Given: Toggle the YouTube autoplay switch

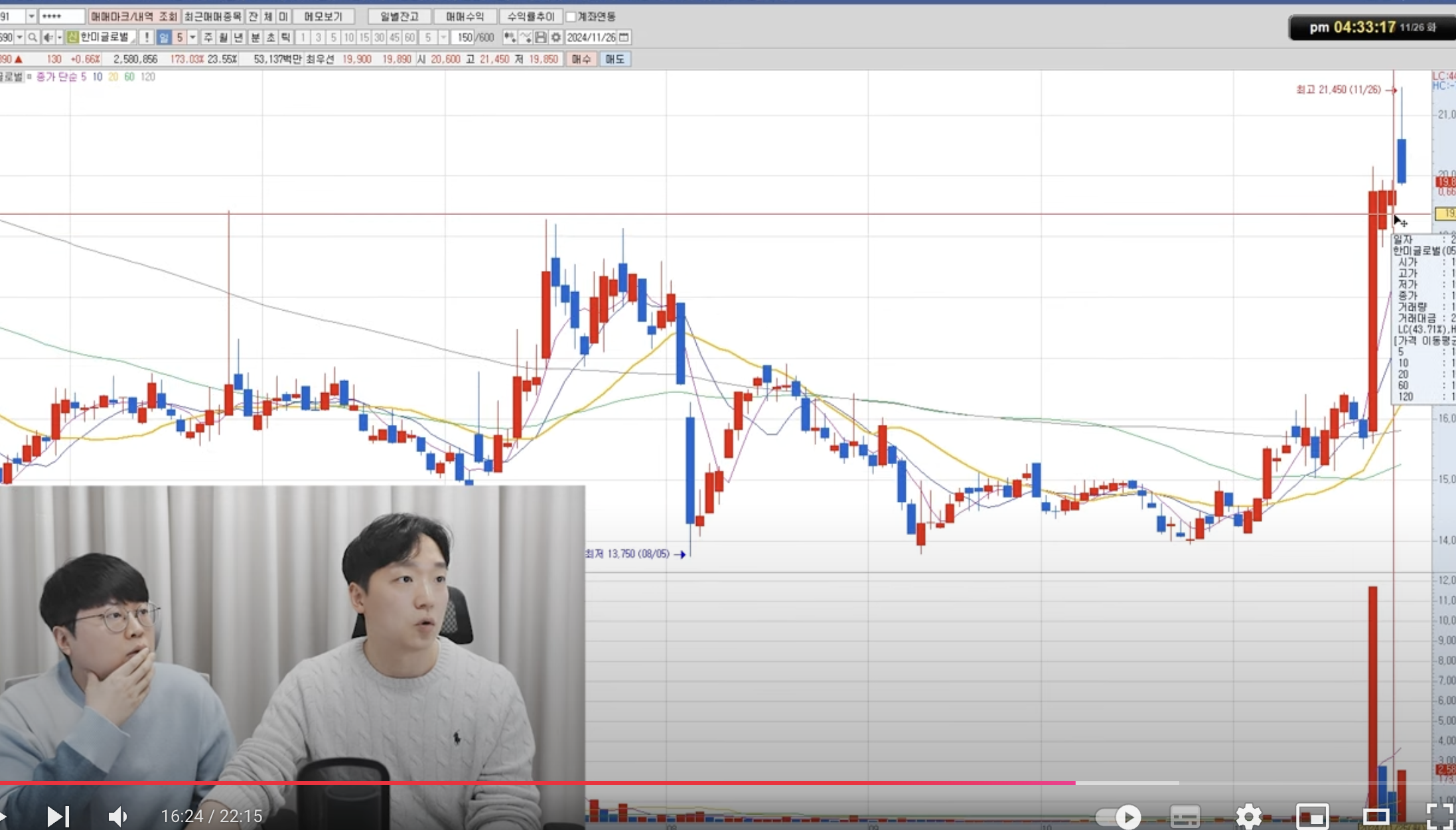Looking at the screenshot, I should pyautogui.click(x=1119, y=815).
